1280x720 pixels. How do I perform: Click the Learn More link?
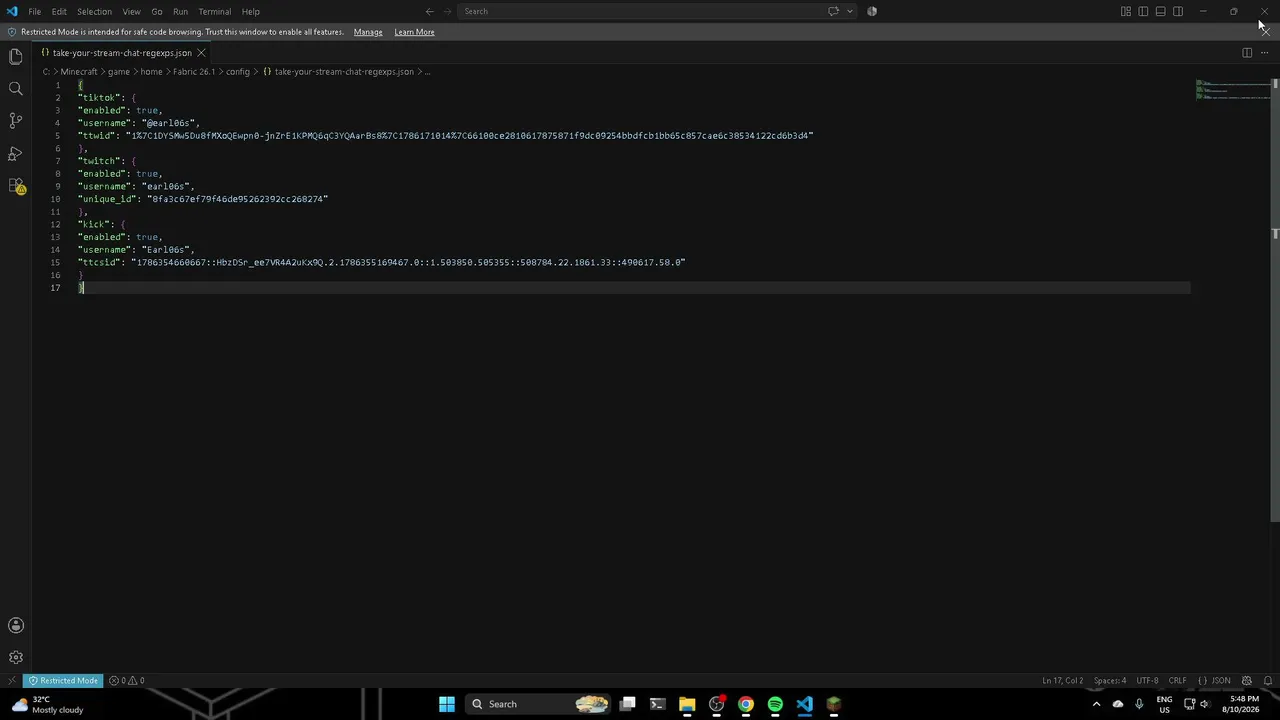[x=414, y=32]
